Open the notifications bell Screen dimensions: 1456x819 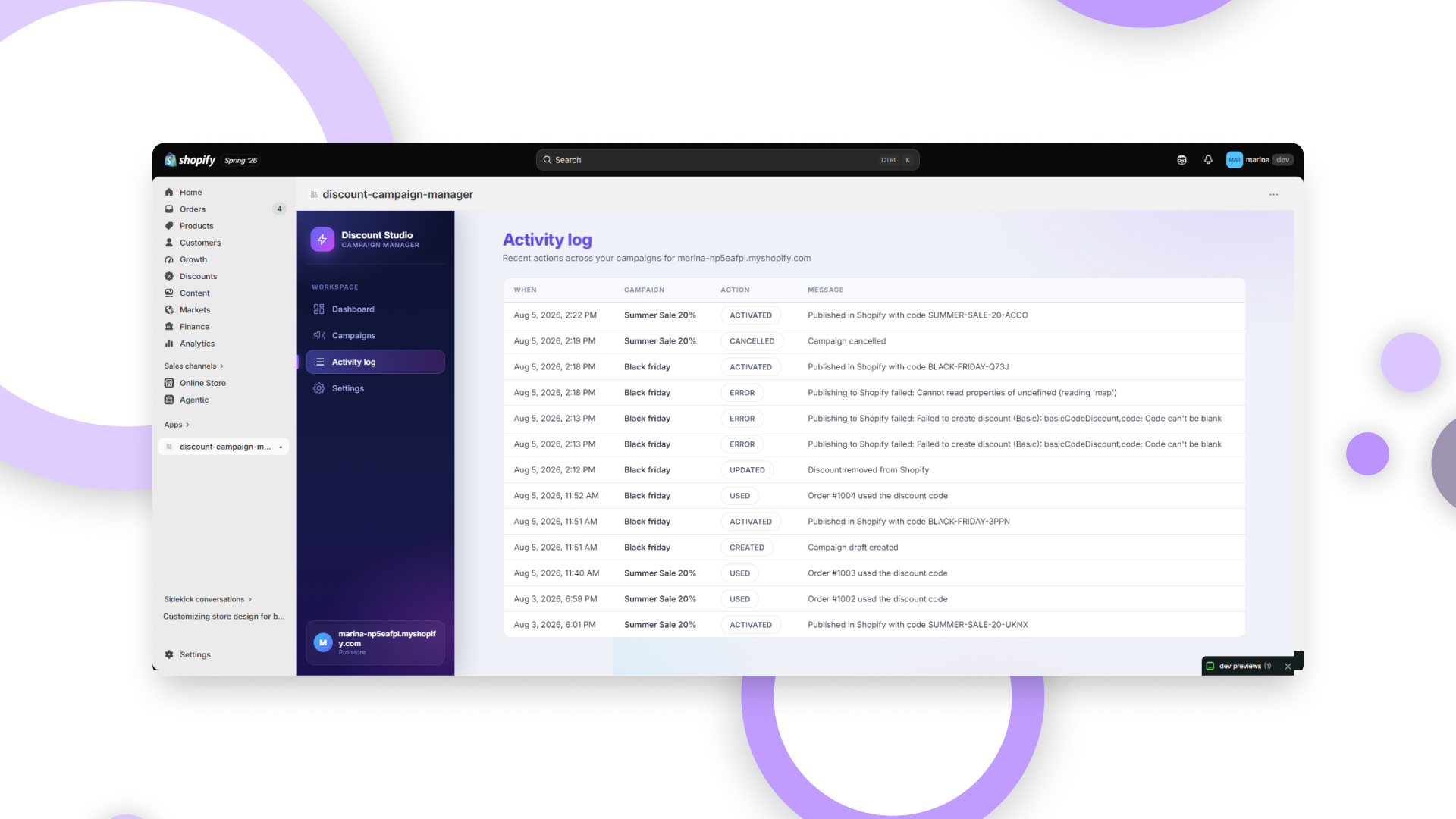1208,160
